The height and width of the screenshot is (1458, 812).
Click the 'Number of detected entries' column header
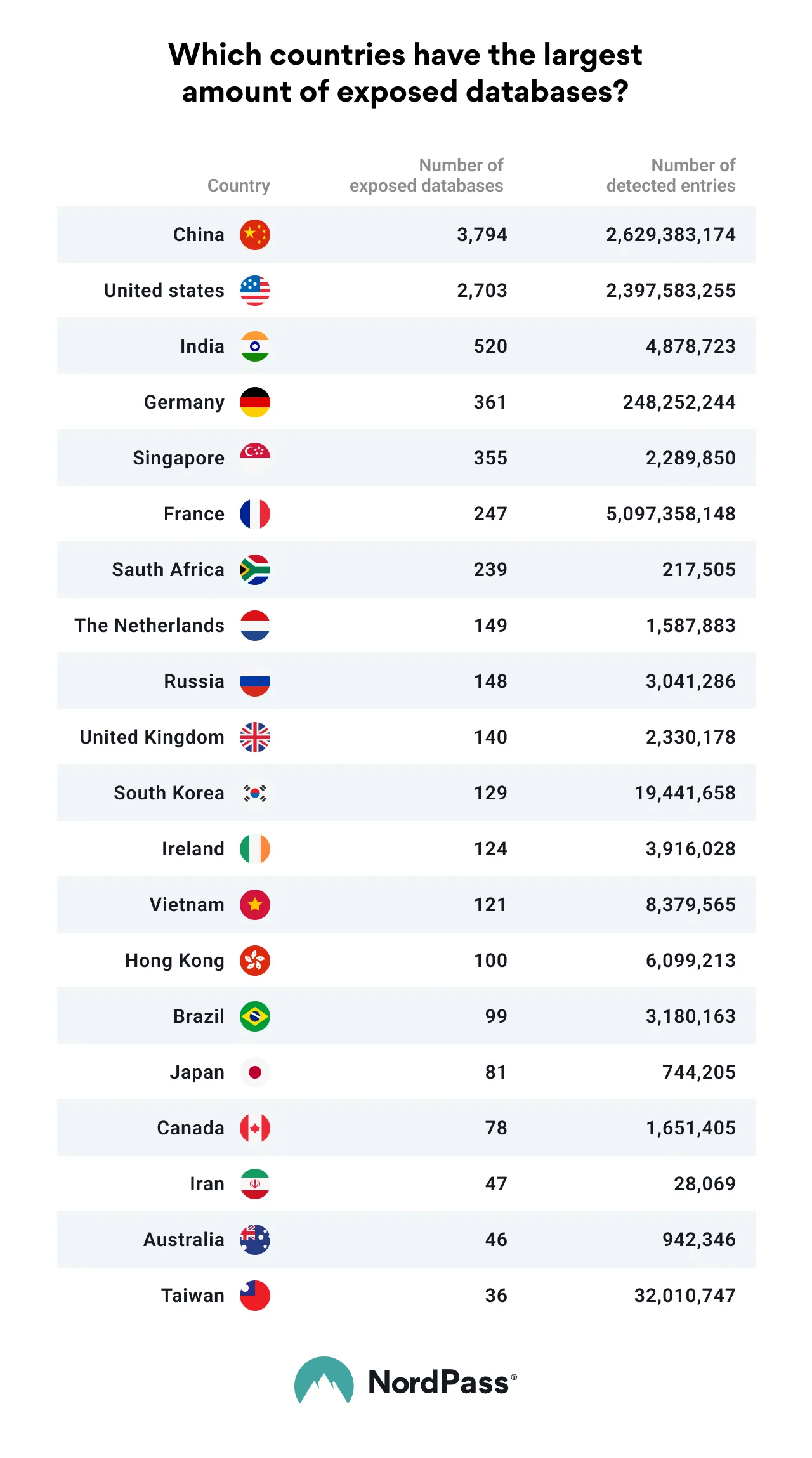coord(671,176)
